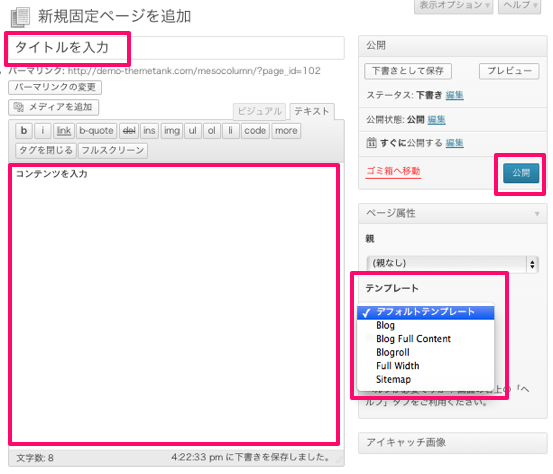
Task: Click the permalink URL text
Action: (x=194, y=71)
